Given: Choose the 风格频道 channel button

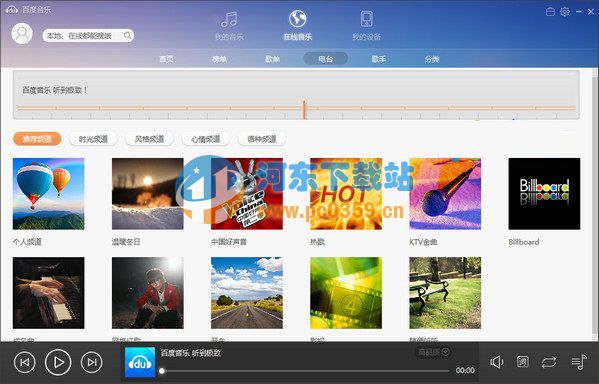Looking at the screenshot, I should (x=149, y=139).
